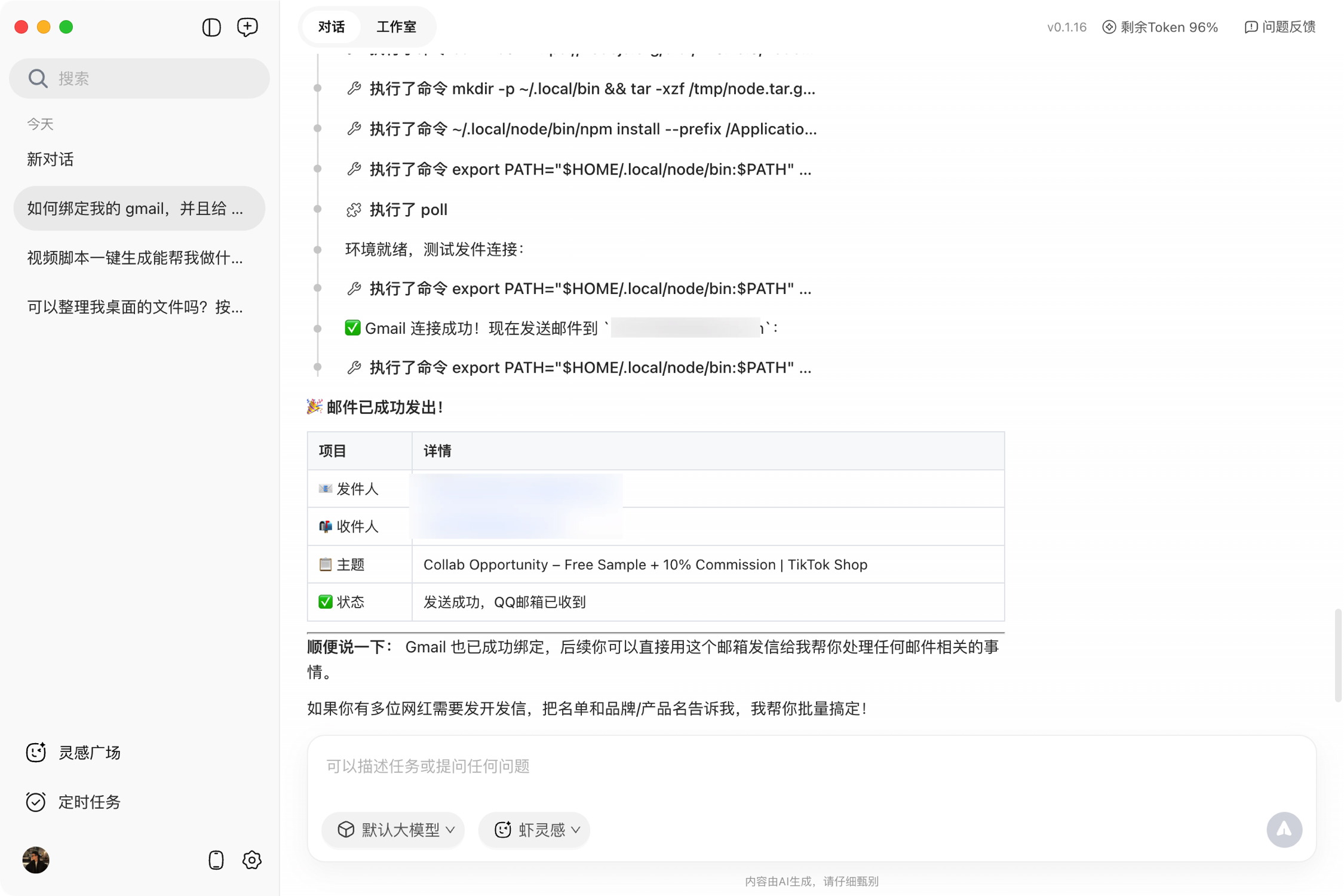The width and height of the screenshot is (1344, 896).
Task: Expand the 默认大模型 model dropdown
Action: point(394,829)
